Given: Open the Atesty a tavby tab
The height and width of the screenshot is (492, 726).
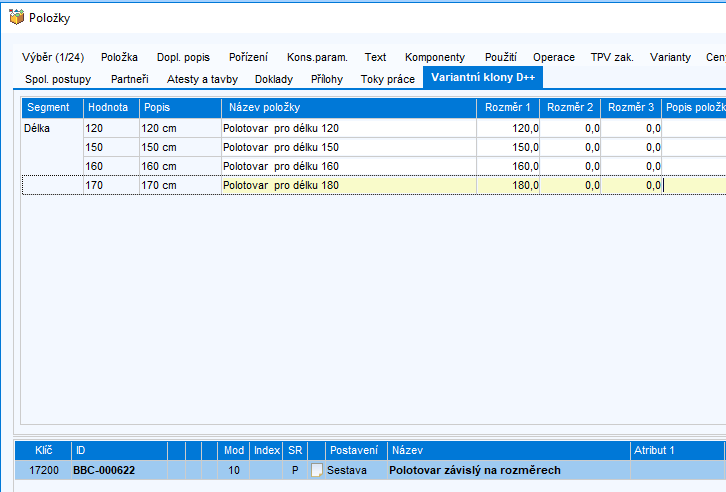Looking at the screenshot, I should point(202,78).
